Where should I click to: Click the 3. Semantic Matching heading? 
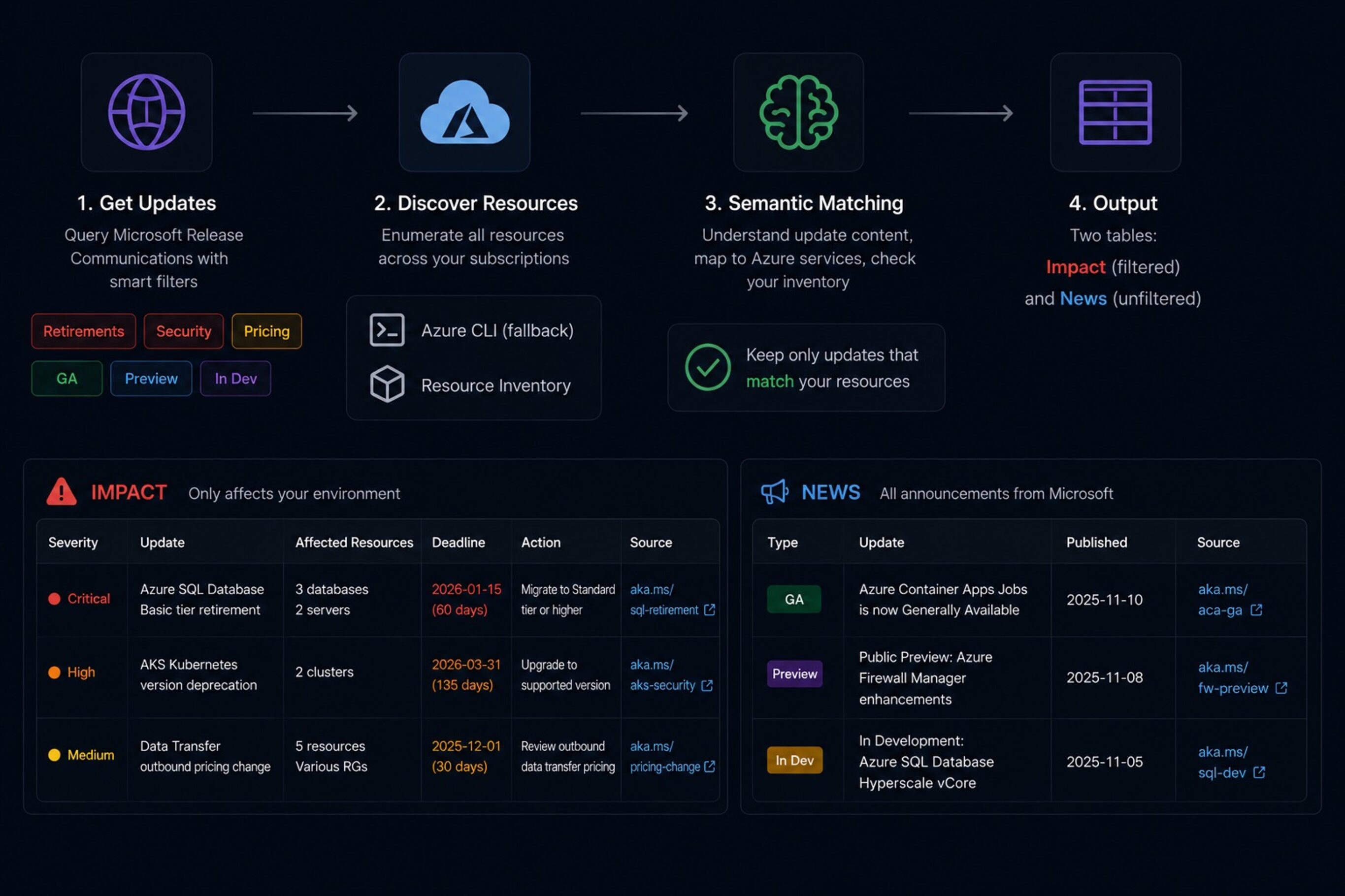coord(804,203)
